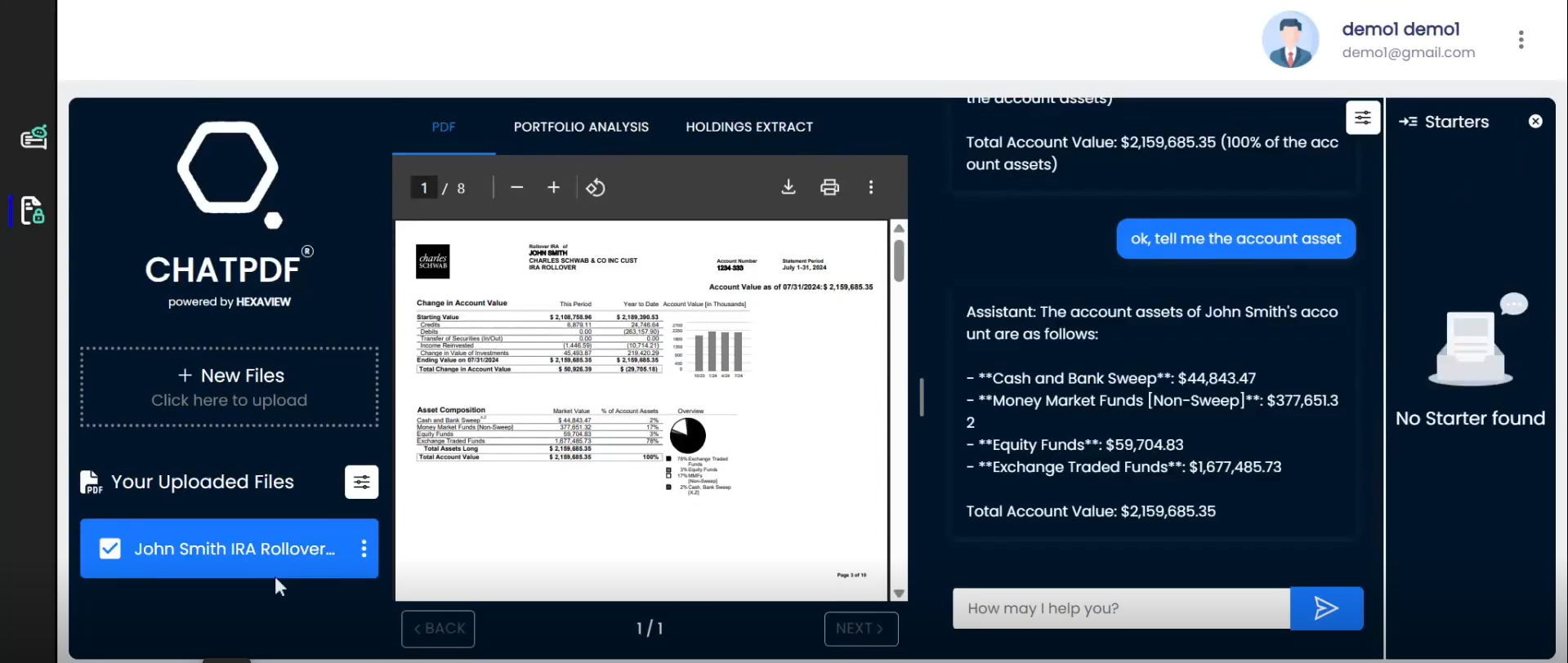Send the chat message

pyautogui.click(x=1325, y=608)
